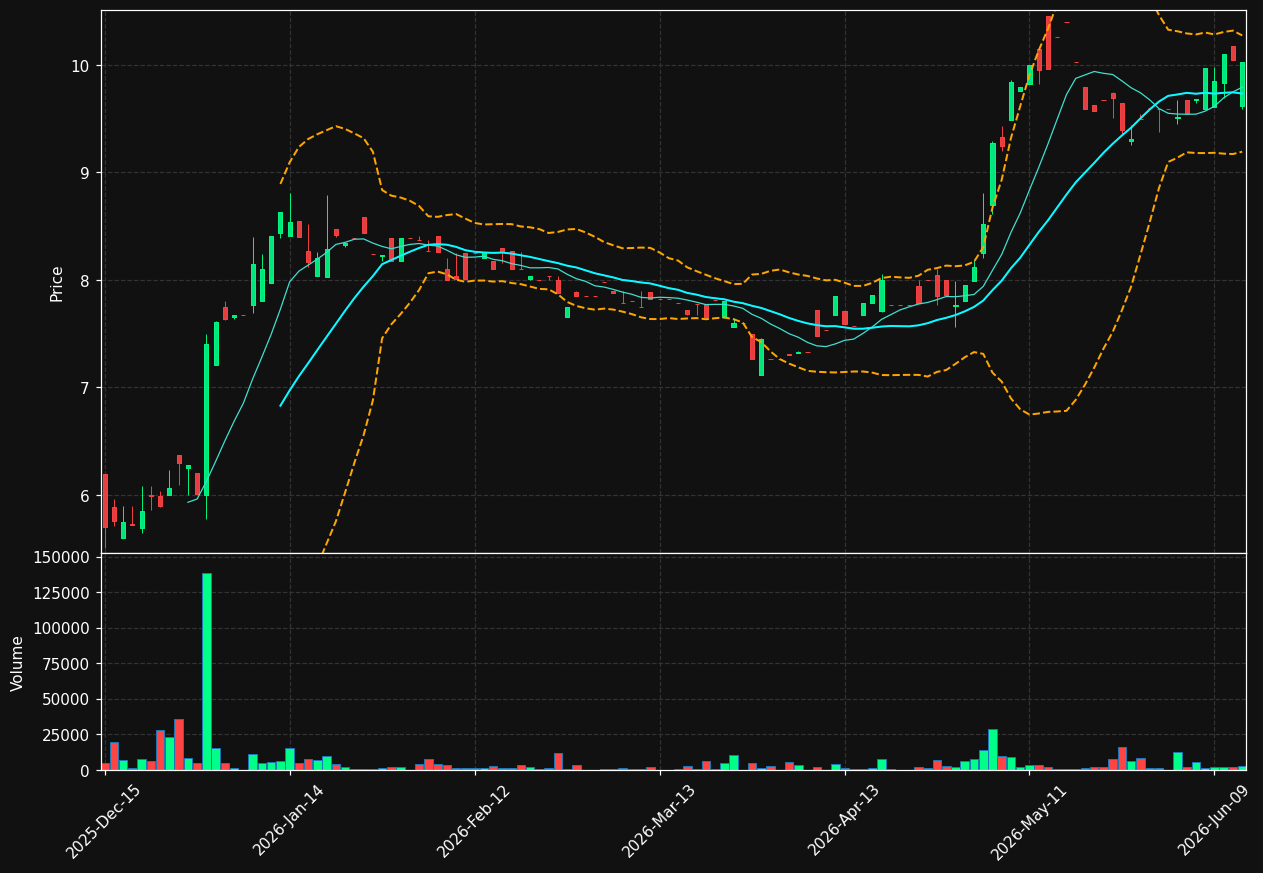Screen dimensions: 1263x873
Task: Click the 2026-May-11 date label
Action: (x=1029, y=821)
